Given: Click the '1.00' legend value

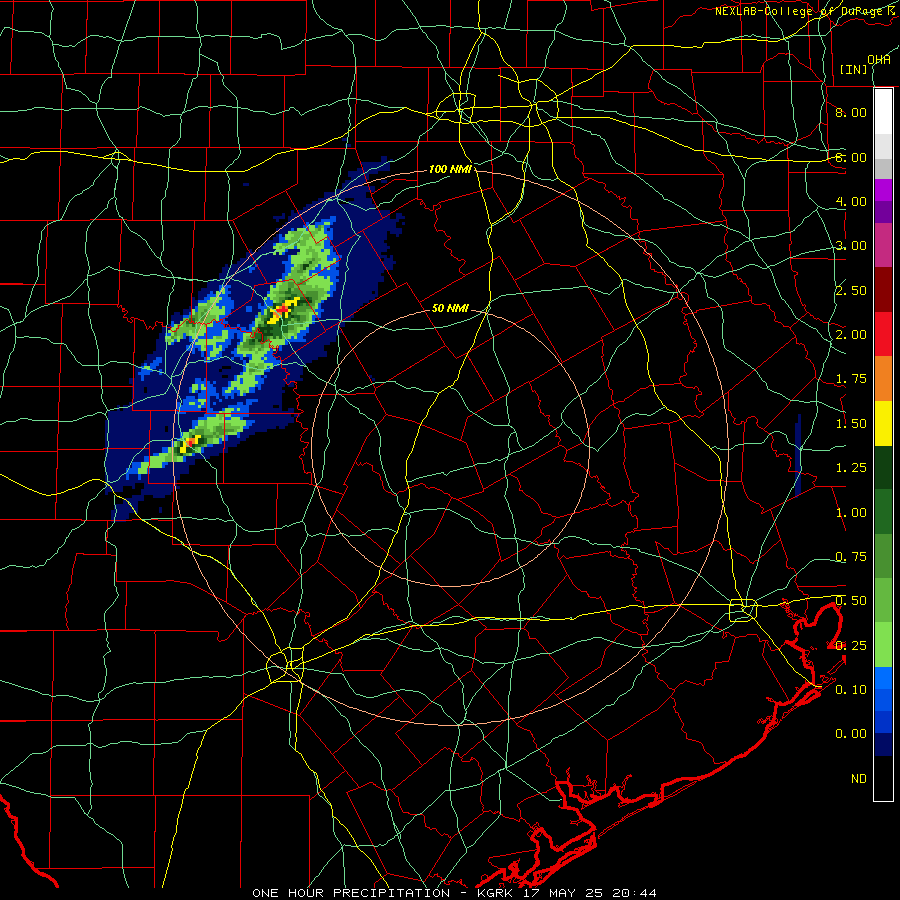Looking at the screenshot, I should pyautogui.click(x=851, y=513).
